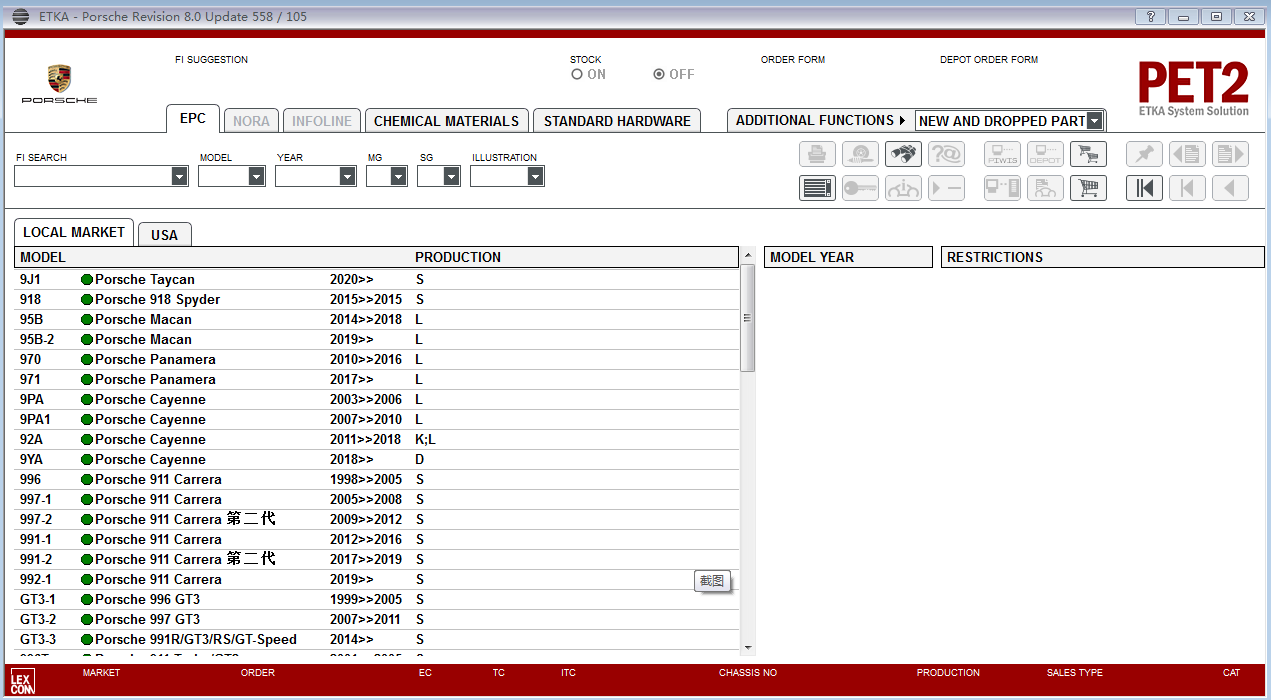Select the OFF stock radio button
1271x700 pixels.
tap(658, 74)
